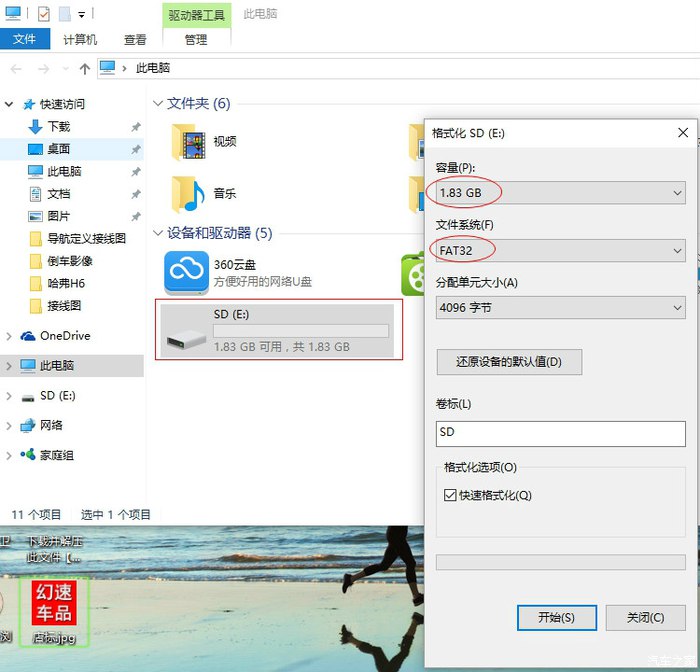Click 还原设备的默认值(D) button
Screen dimensions: 700x672
509,362
